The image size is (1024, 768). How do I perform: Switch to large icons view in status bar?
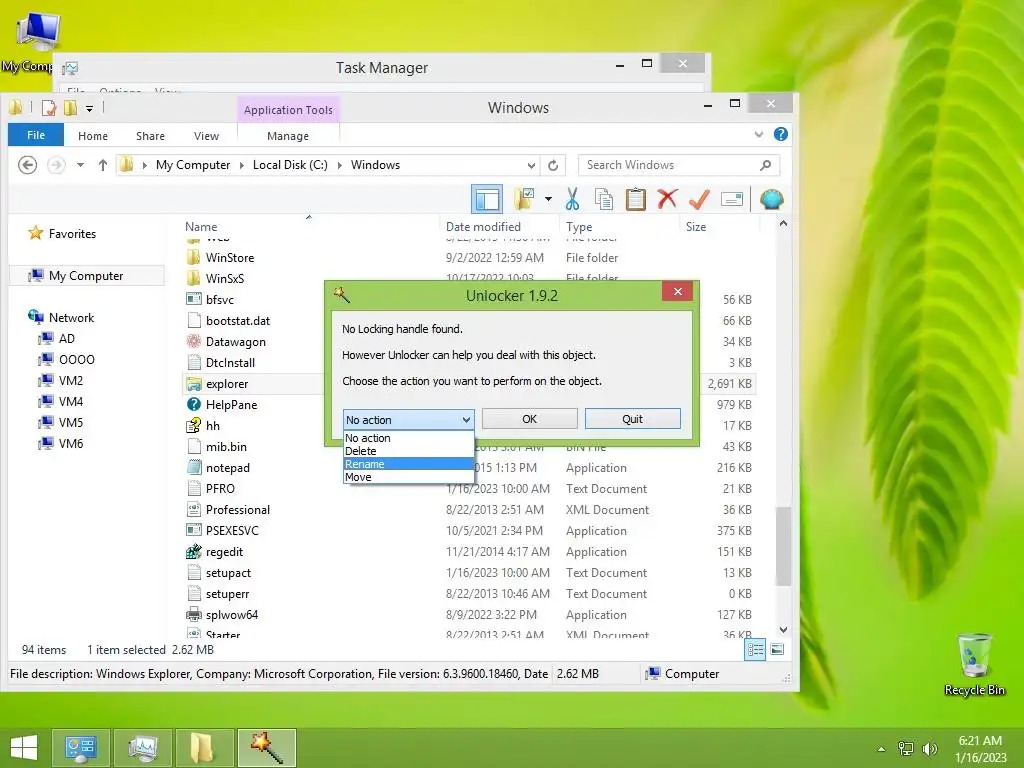click(777, 649)
